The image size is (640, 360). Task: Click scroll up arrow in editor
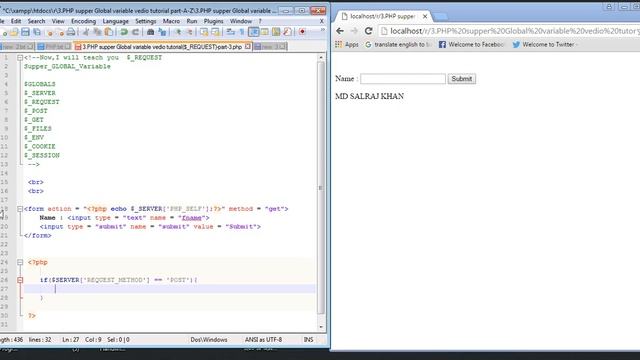pos(321,58)
